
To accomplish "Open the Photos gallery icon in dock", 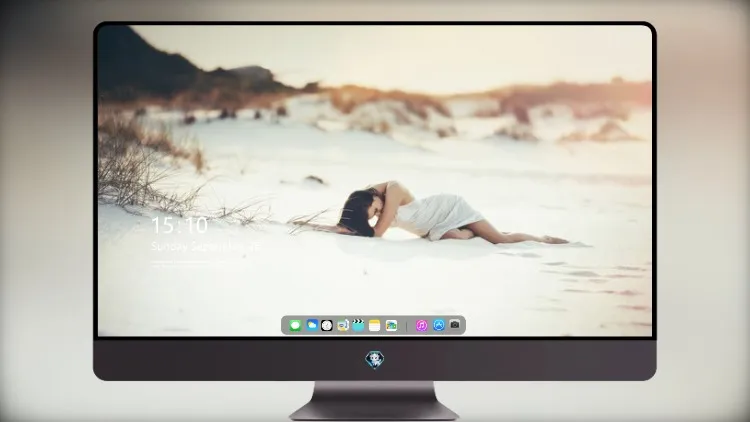I will tap(391, 325).
